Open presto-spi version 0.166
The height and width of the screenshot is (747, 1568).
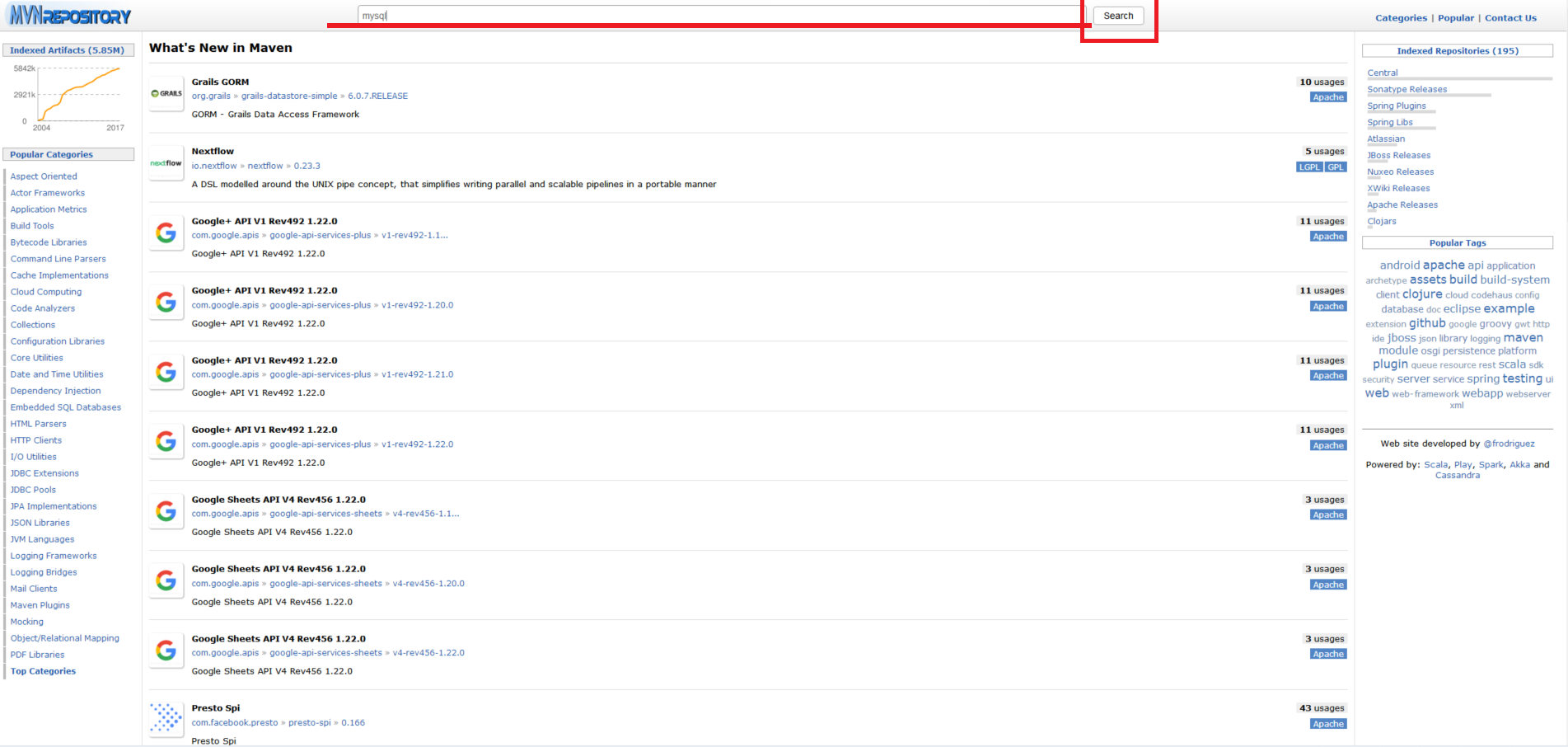(x=353, y=723)
